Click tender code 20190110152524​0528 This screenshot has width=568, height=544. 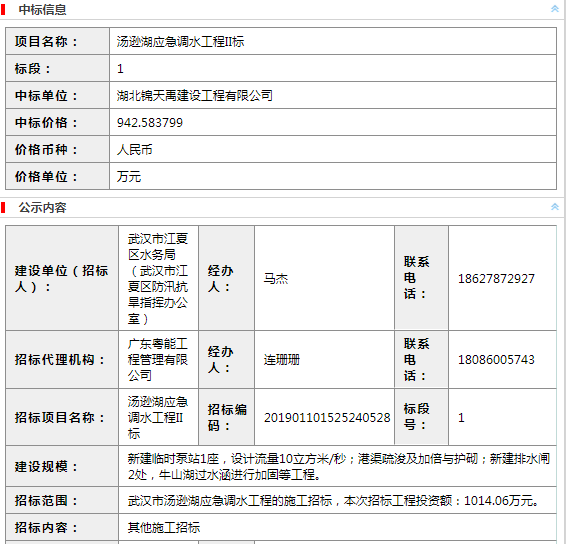327,418
